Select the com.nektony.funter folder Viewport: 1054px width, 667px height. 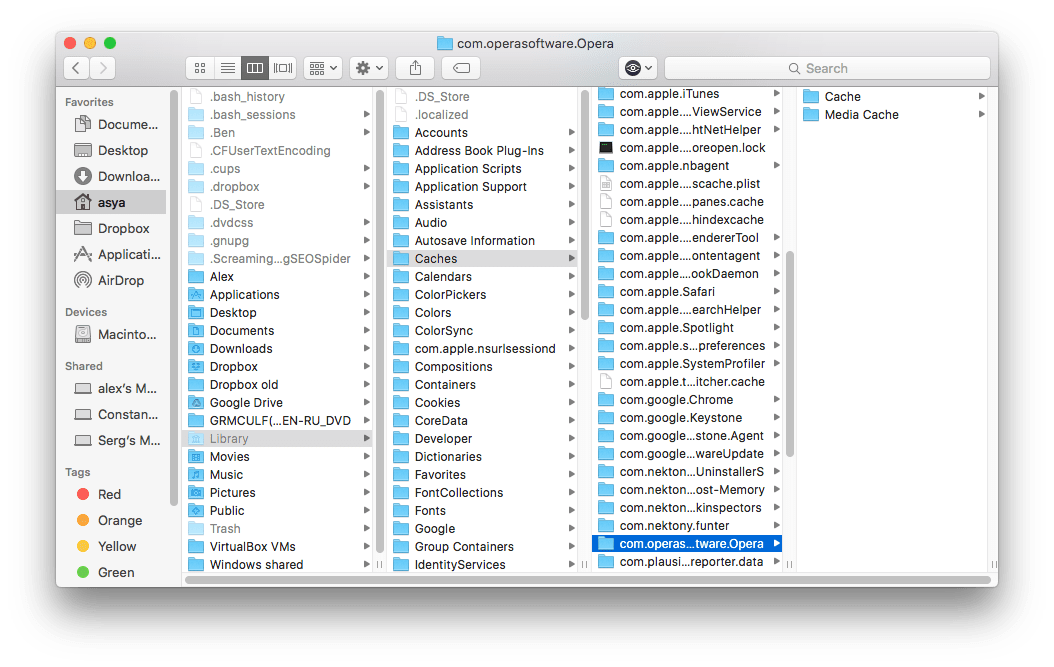[687, 526]
